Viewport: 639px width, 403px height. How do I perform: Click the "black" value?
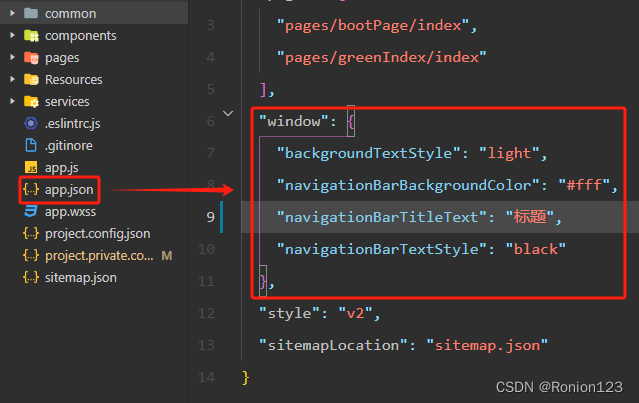coord(535,249)
